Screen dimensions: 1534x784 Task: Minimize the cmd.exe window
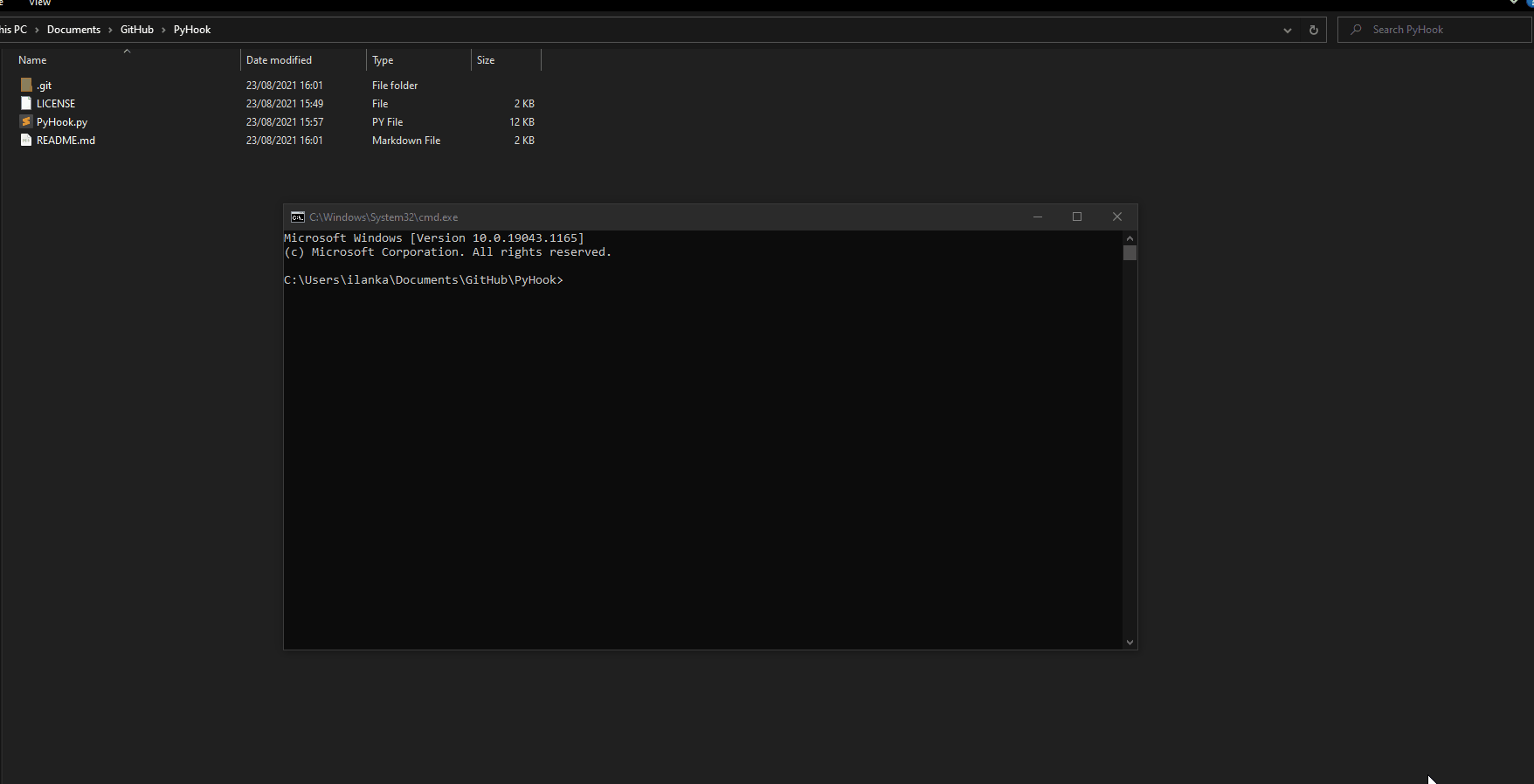tap(1038, 217)
